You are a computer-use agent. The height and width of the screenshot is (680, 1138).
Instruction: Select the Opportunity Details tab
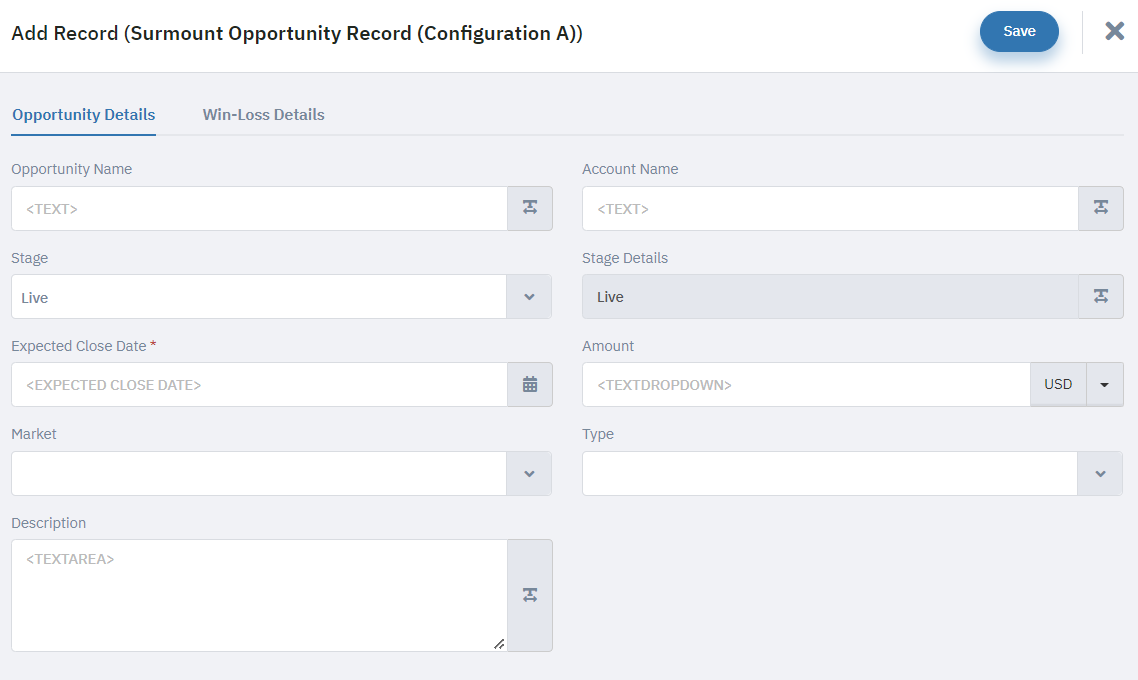click(83, 115)
